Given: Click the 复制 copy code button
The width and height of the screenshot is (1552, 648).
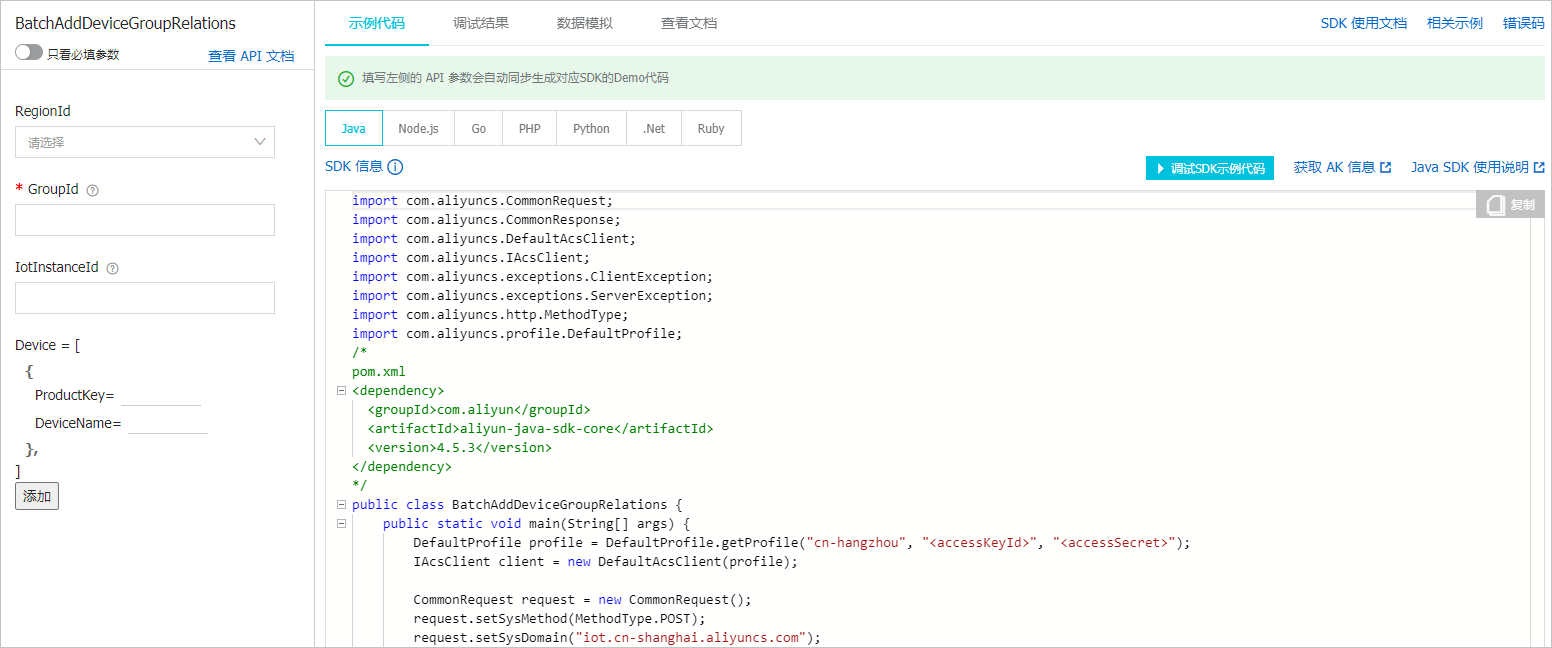Looking at the screenshot, I should tap(1510, 204).
